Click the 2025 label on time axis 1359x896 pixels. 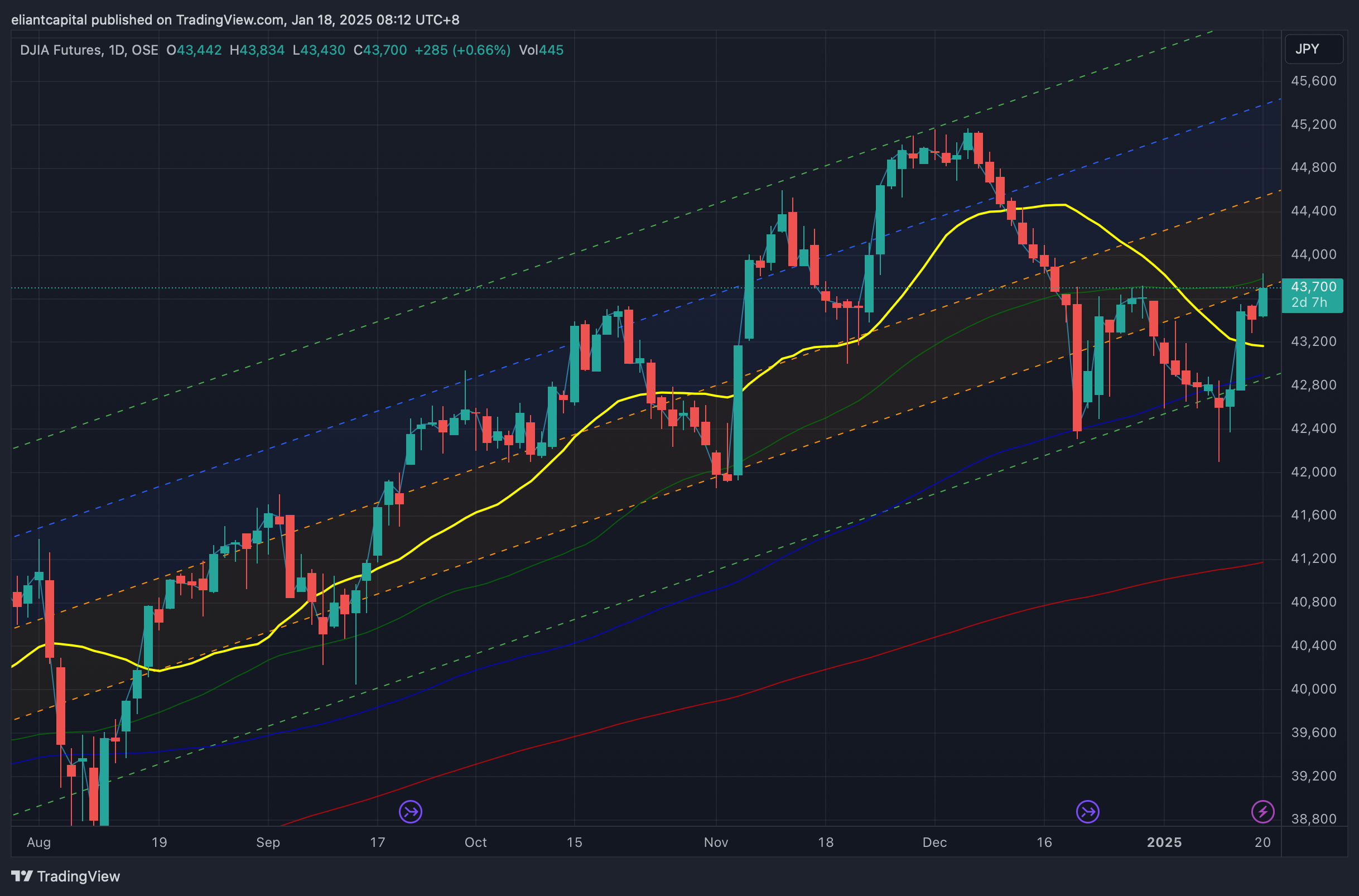coord(1164,842)
